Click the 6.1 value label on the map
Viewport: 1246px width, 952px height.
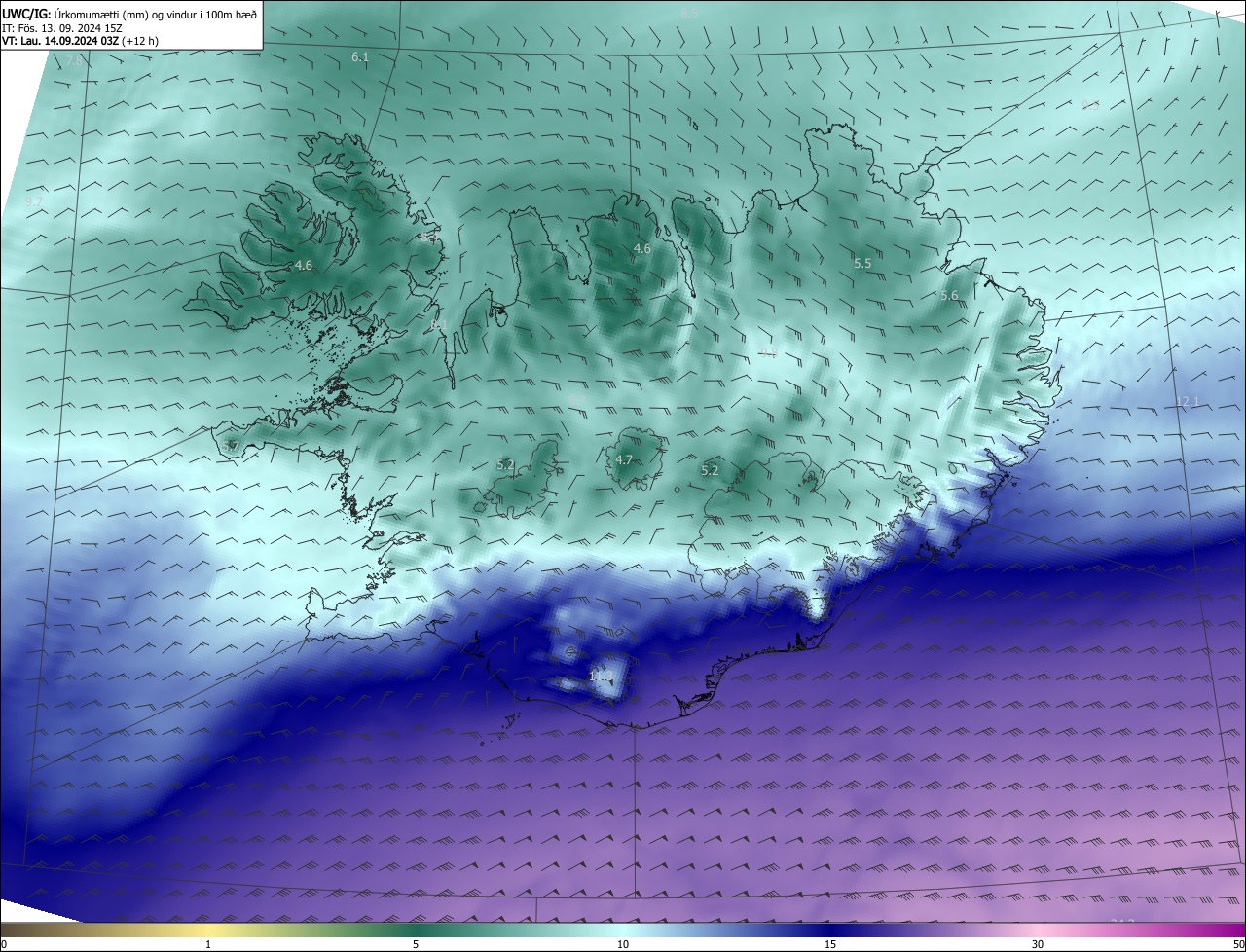pos(360,57)
